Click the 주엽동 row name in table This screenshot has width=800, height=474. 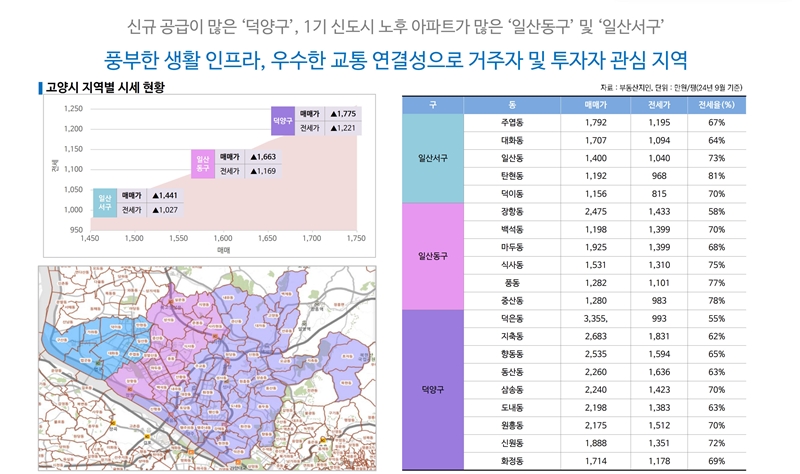[511, 122]
